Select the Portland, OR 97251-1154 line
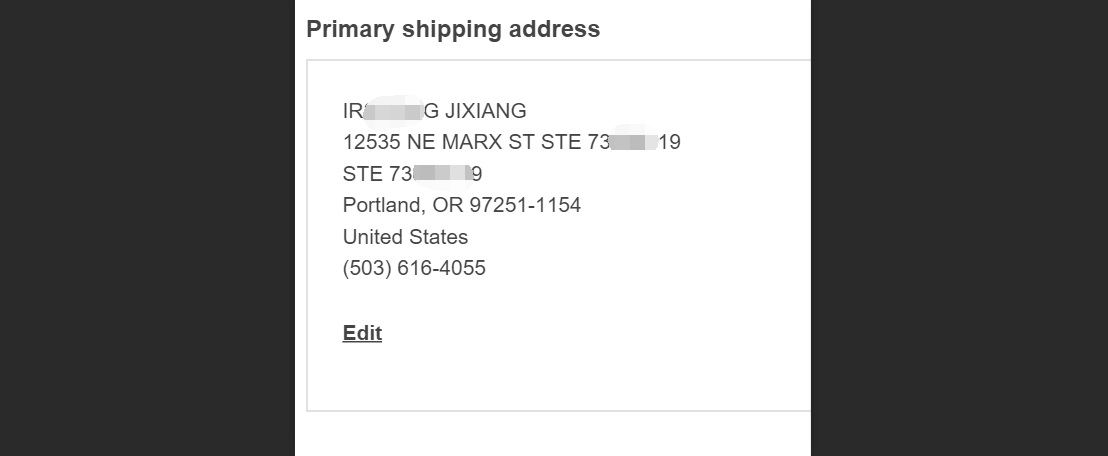The height and width of the screenshot is (456, 1108). click(x=462, y=206)
